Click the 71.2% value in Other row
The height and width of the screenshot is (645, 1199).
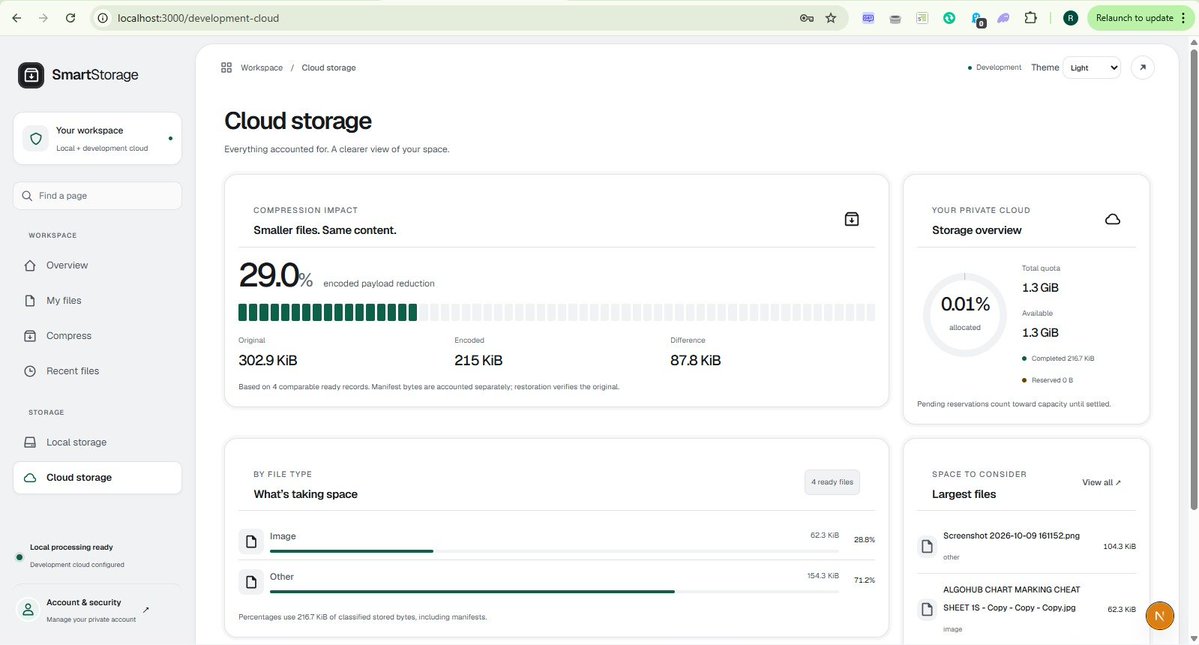864,580
